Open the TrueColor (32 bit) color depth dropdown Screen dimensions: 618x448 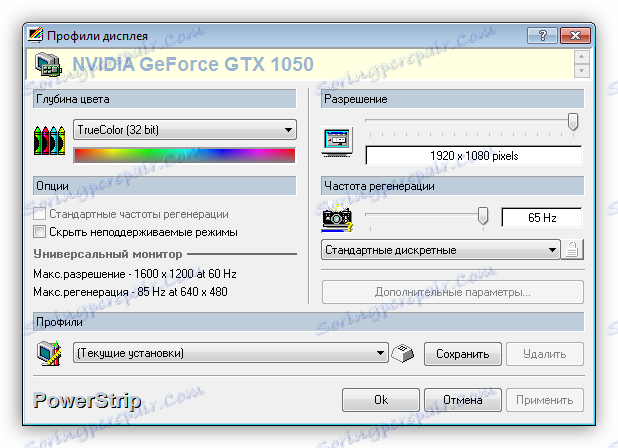pos(185,130)
